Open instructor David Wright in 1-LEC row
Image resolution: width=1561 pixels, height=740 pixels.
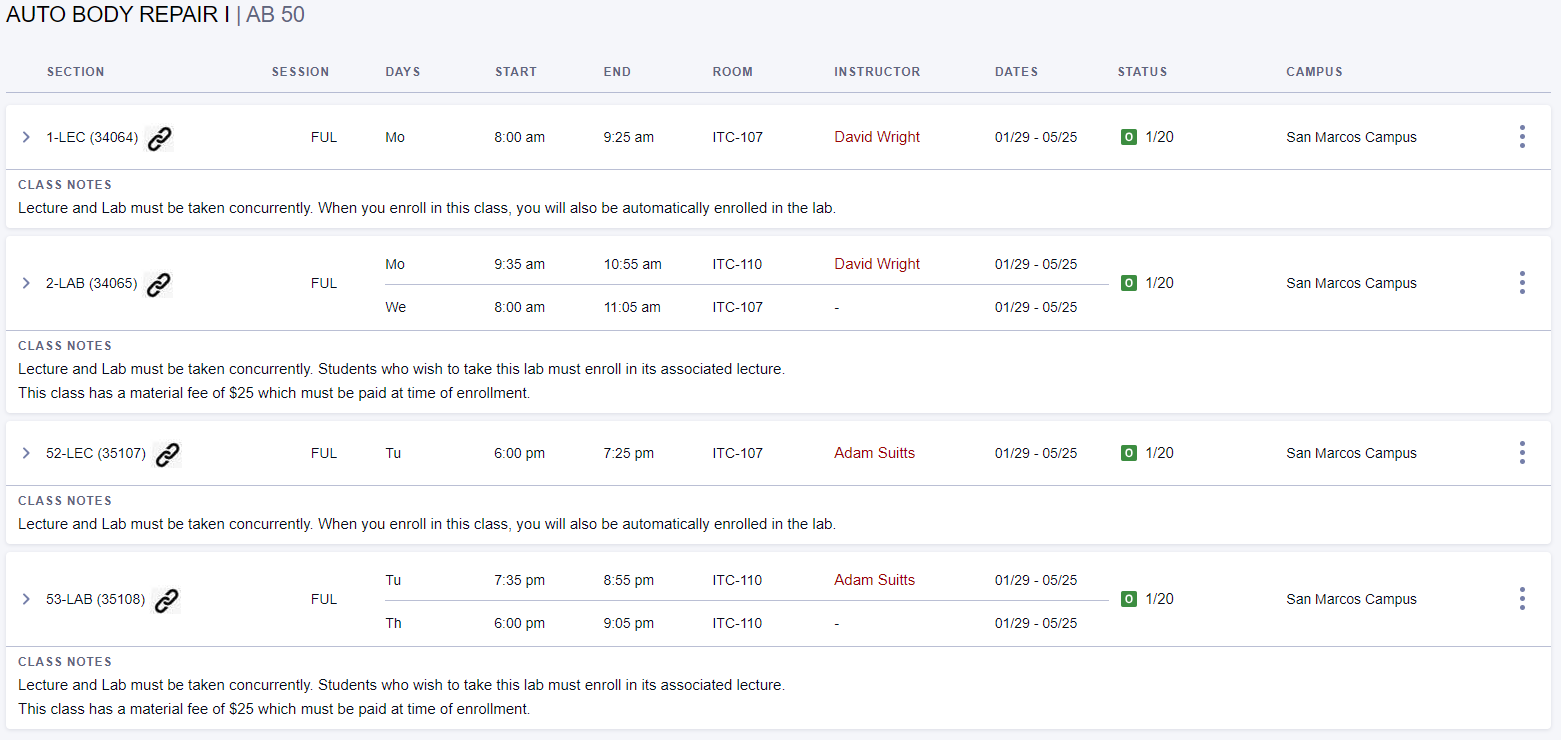tap(877, 137)
